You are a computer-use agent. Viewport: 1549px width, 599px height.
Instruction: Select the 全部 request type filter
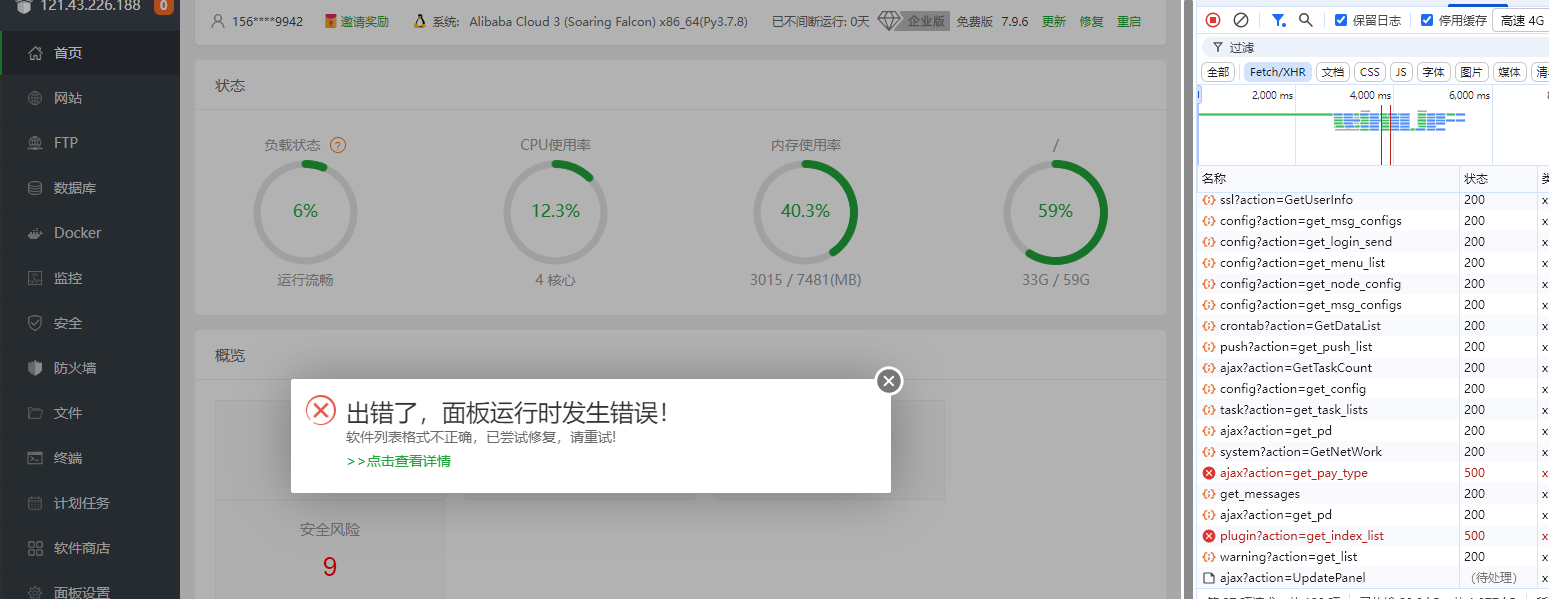[1218, 72]
